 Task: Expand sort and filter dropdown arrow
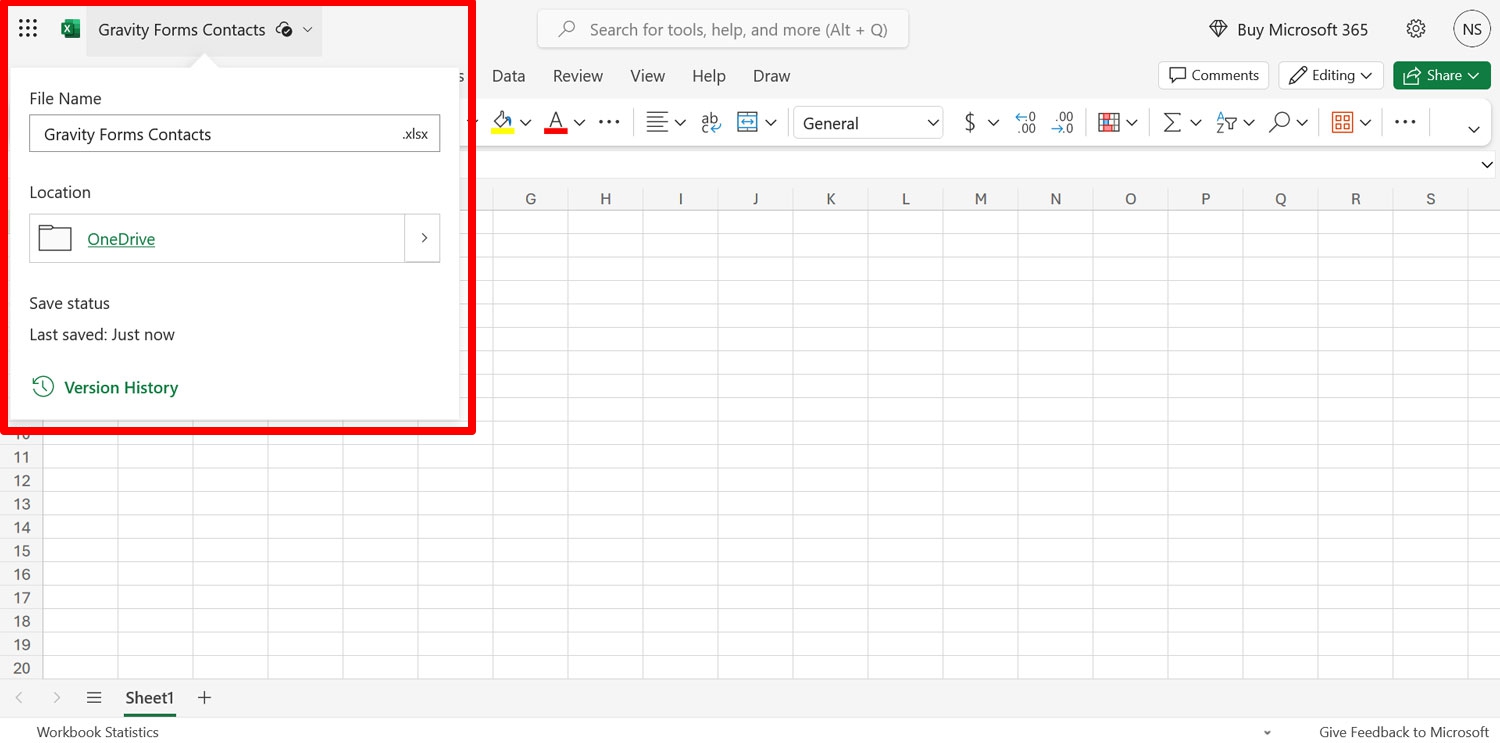point(1249,123)
